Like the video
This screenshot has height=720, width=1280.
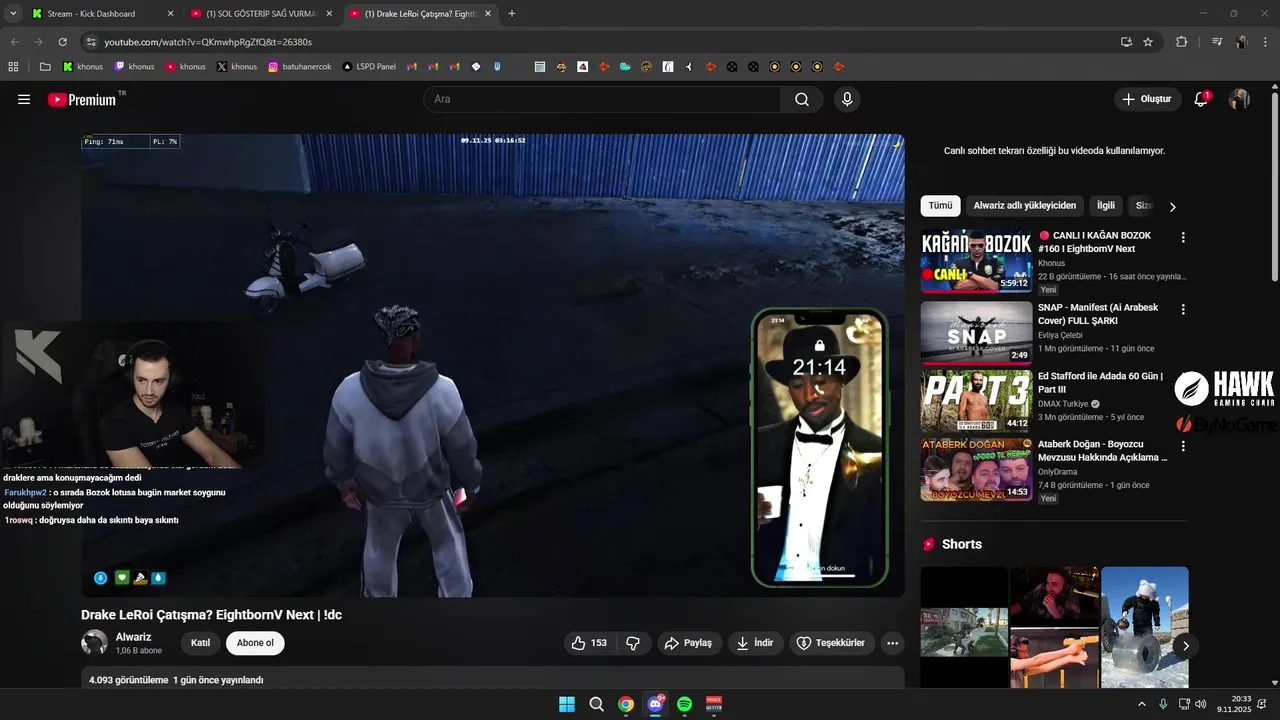pos(590,643)
